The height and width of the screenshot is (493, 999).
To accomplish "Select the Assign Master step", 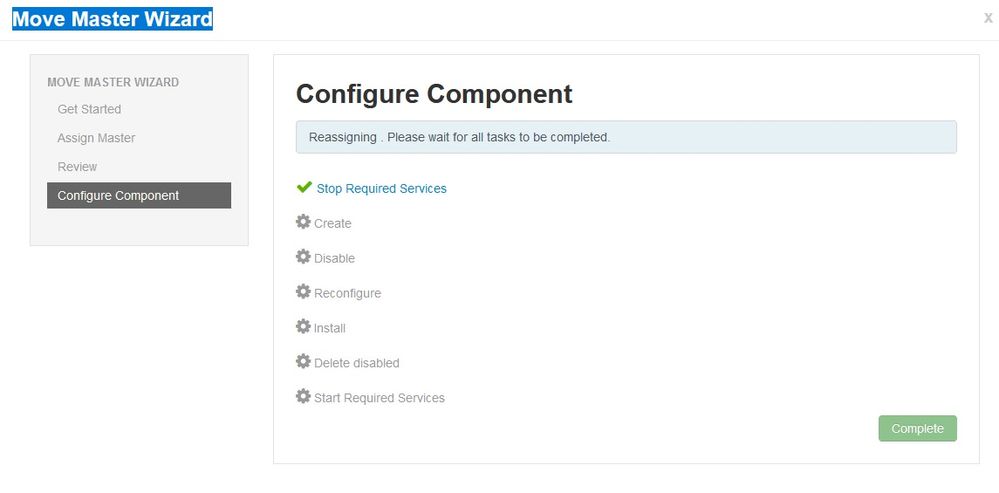I will (96, 138).
